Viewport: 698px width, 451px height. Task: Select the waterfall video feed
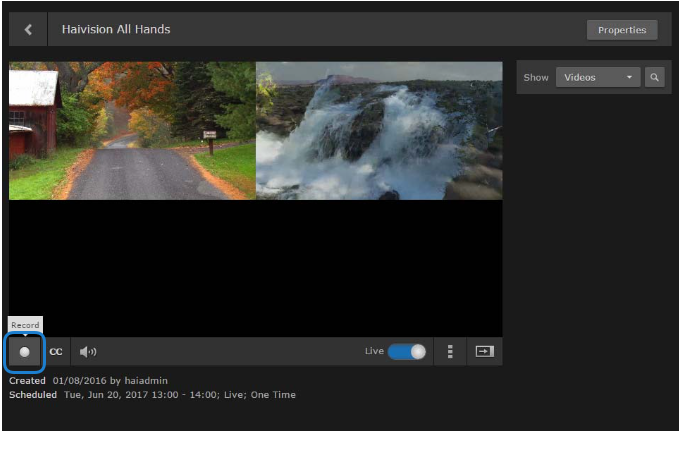[x=379, y=131]
